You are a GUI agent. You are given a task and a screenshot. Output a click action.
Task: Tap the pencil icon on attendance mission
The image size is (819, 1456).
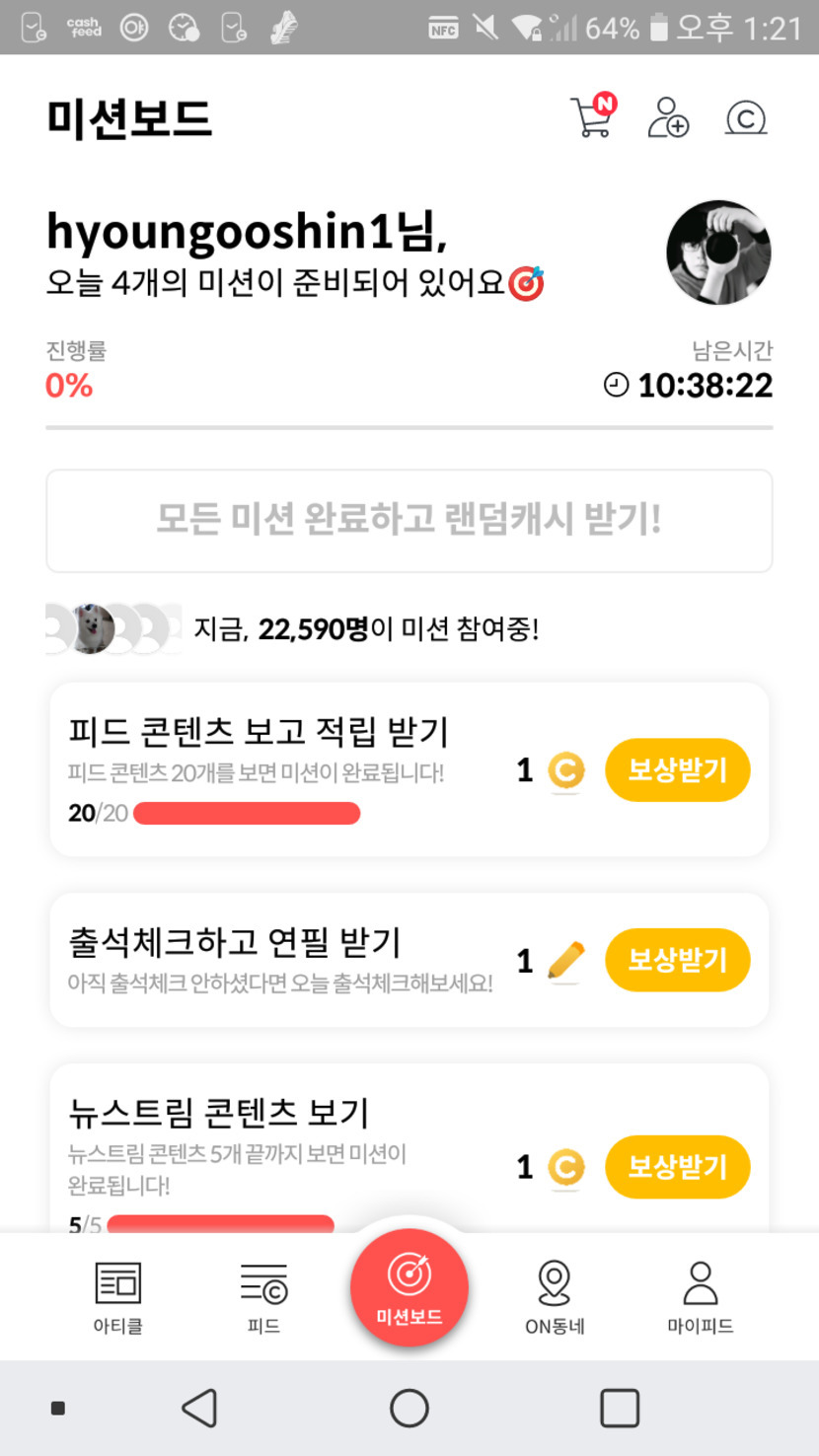[x=565, y=961]
